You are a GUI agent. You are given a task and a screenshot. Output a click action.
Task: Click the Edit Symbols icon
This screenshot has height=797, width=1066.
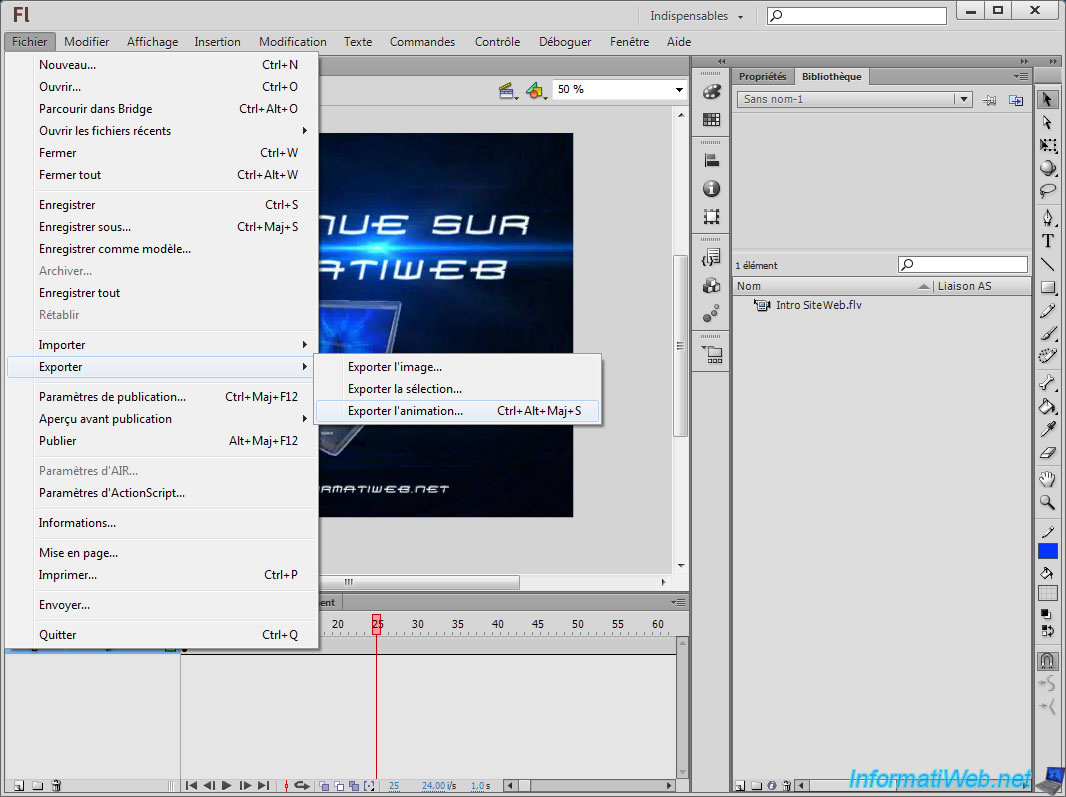[536, 90]
